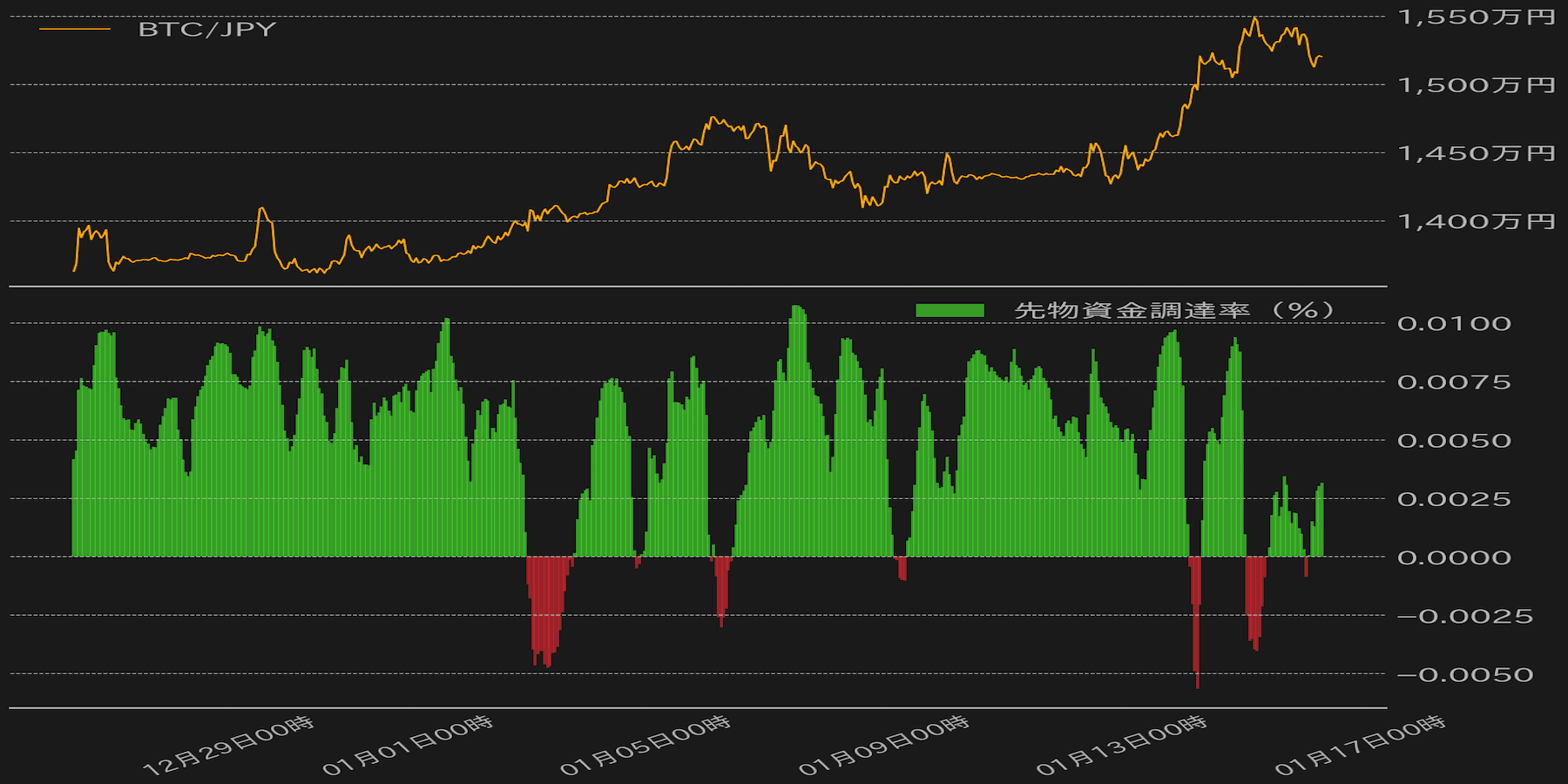Click the green funding rate legend swatch

[x=950, y=310]
